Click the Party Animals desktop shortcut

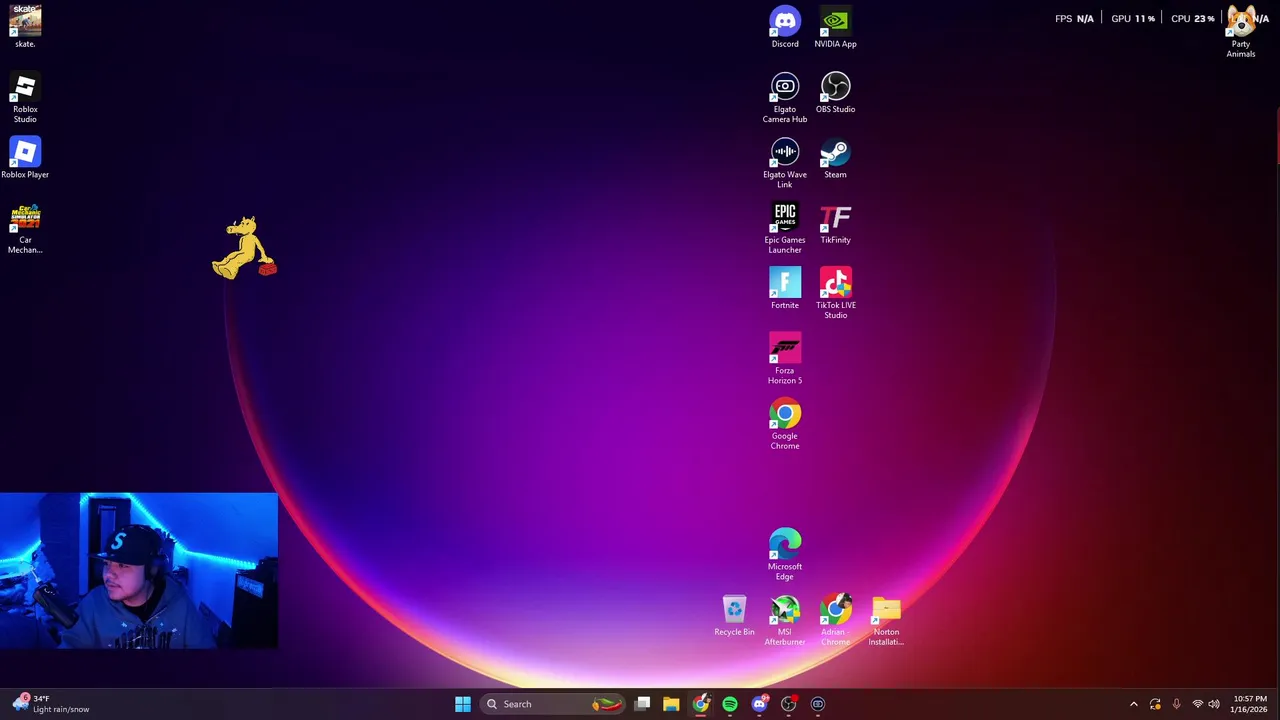(x=1241, y=32)
